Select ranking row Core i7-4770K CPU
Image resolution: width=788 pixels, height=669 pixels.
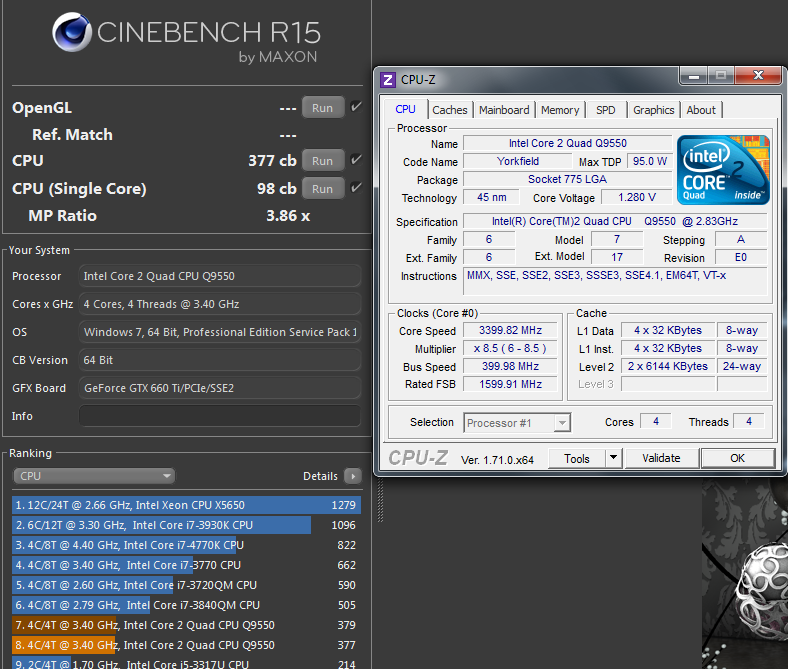(186, 545)
